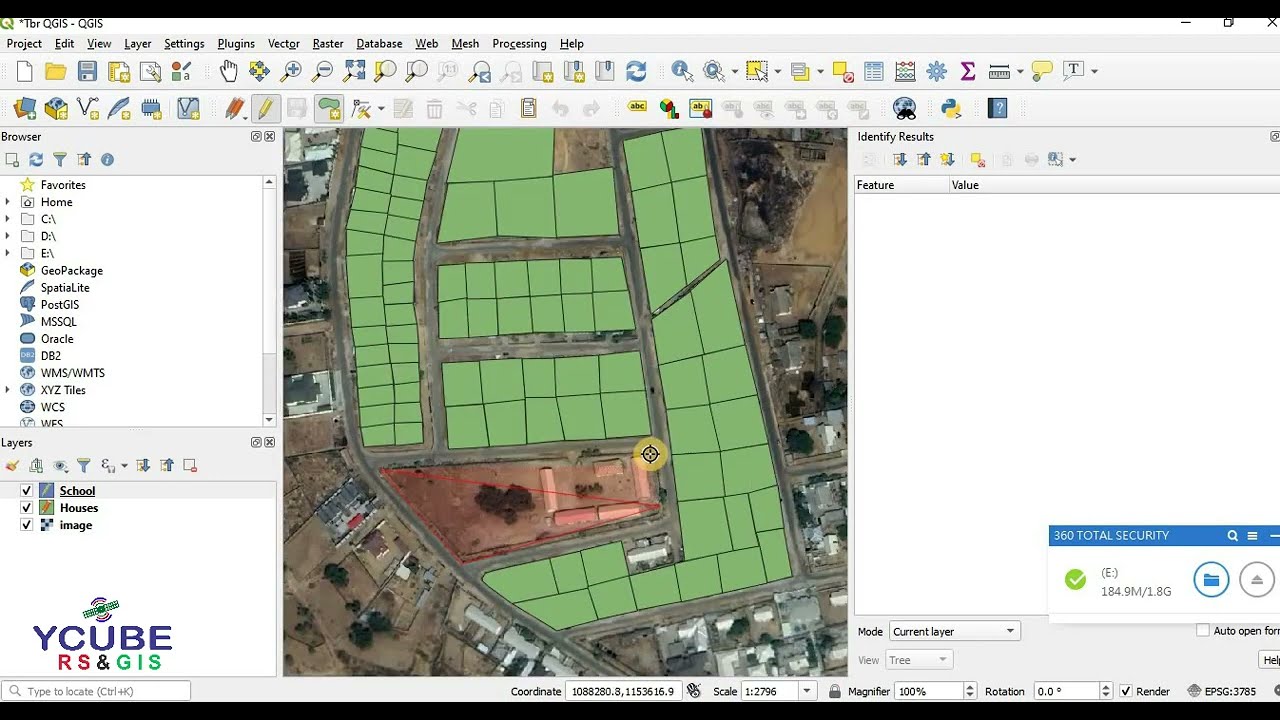Click the Browser panel vertical scrollbar
The image size is (1280, 720).
(269, 301)
